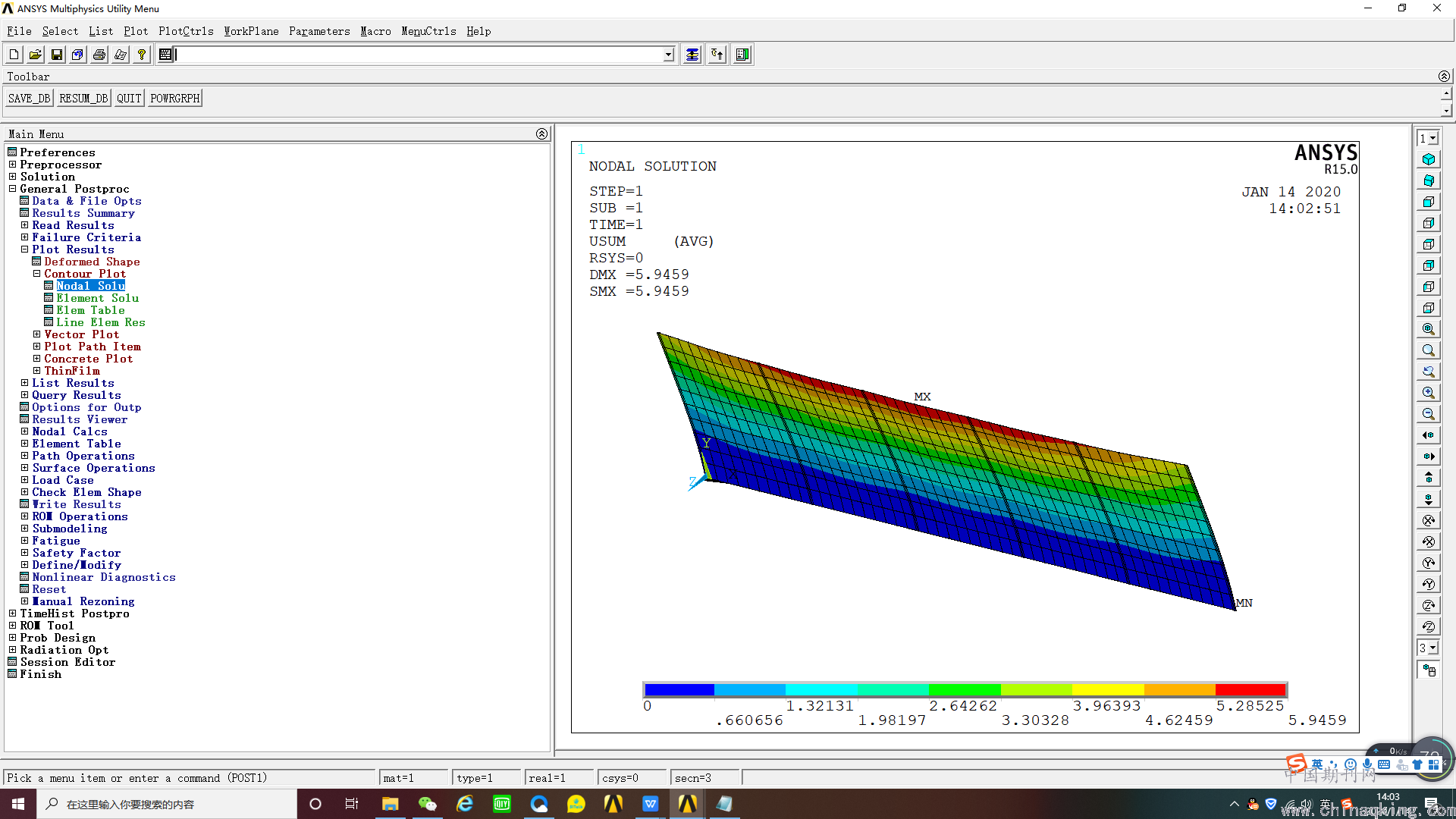Collapse the Main Menu panel chevron

[541, 134]
